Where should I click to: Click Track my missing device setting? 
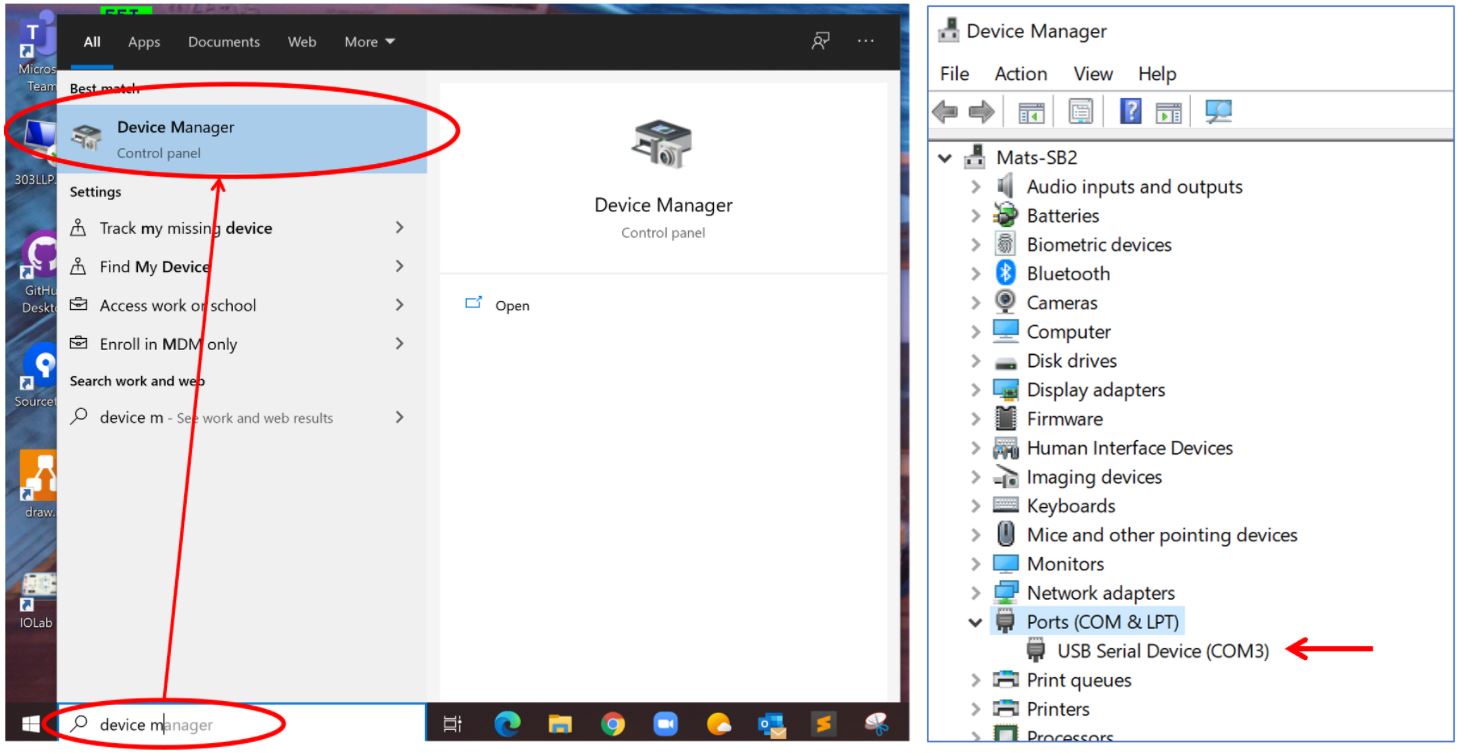[185, 228]
